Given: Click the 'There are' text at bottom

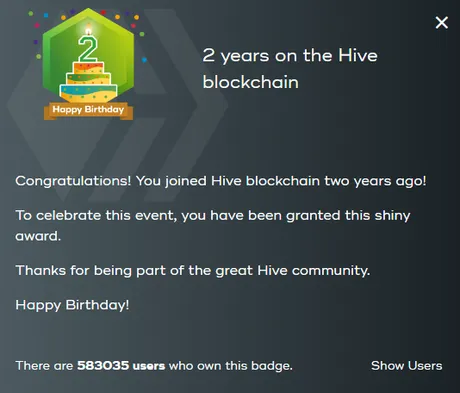Looking at the screenshot, I should point(44,366).
